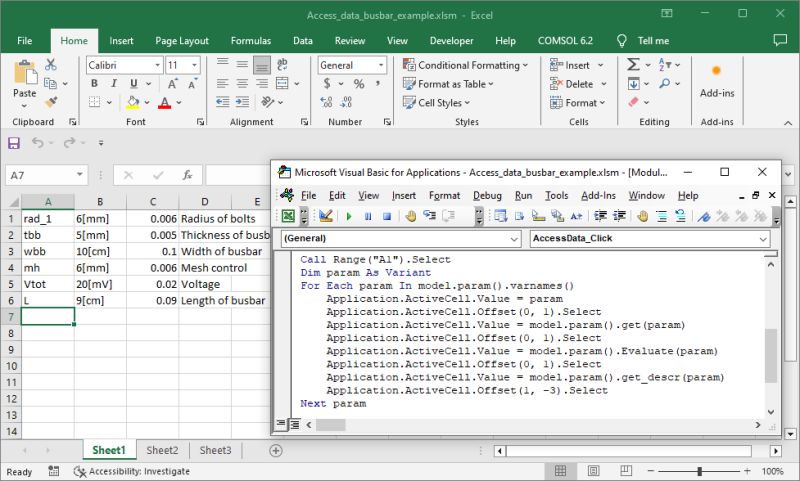Toggle Bottom Align button
Screen dimensions: 800x481
tap(262, 65)
